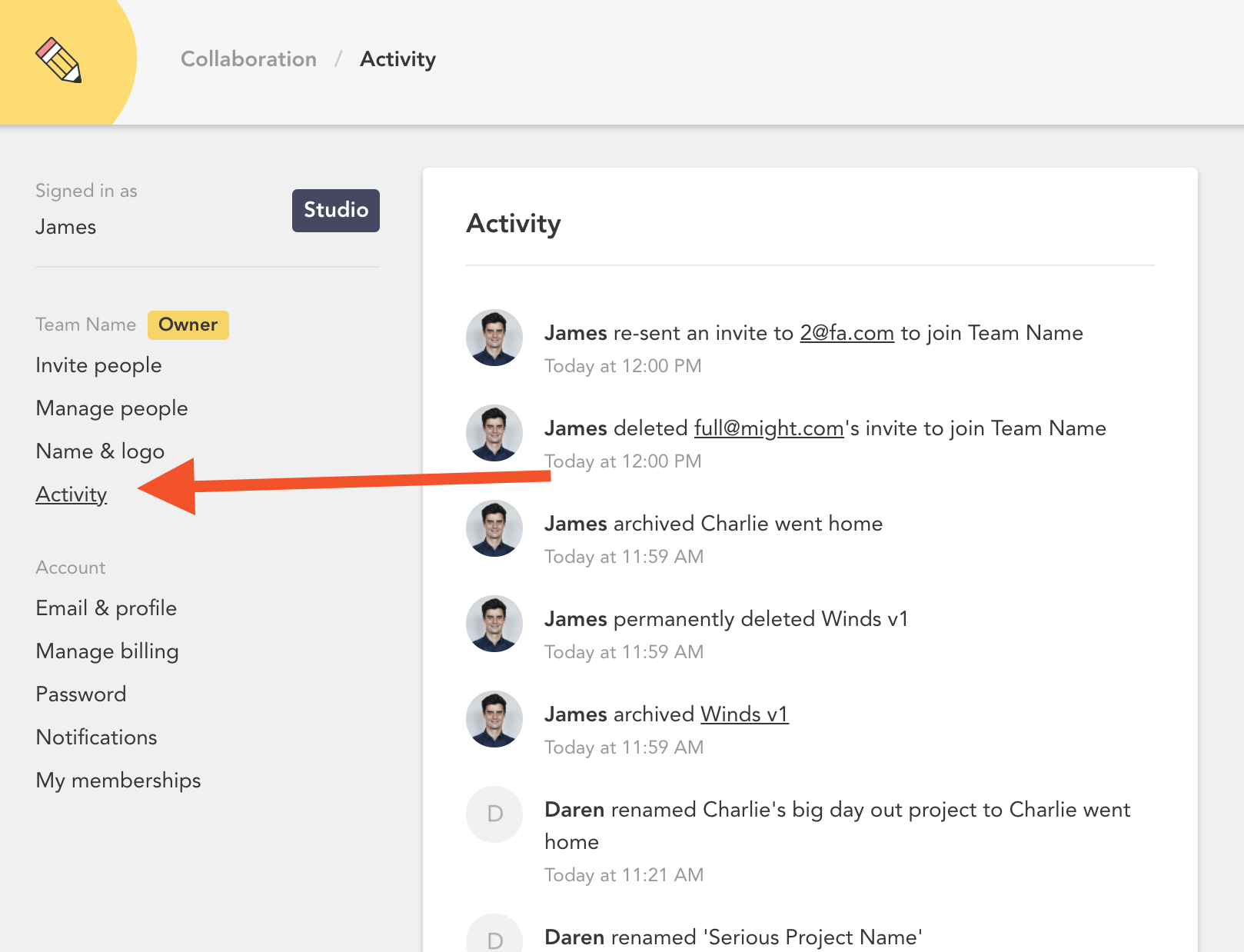Viewport: 1244px width, 952px height.
Task: Open Password settings
Action: (81, 694)
